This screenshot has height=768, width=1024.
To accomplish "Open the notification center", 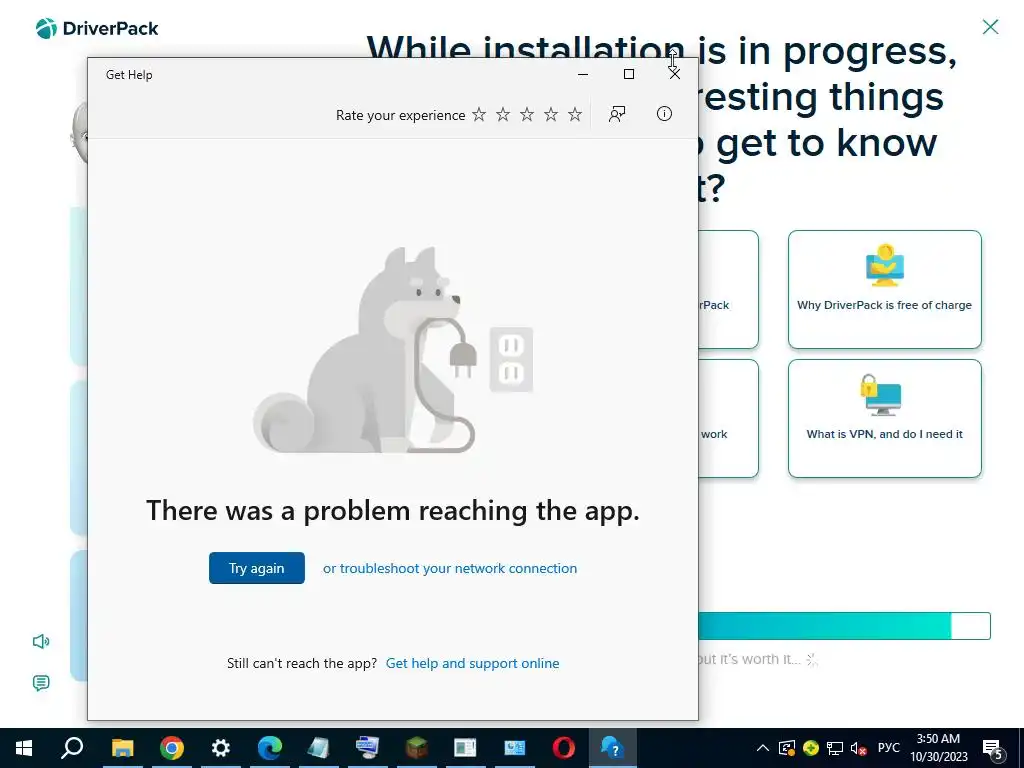I will [993, 748].
